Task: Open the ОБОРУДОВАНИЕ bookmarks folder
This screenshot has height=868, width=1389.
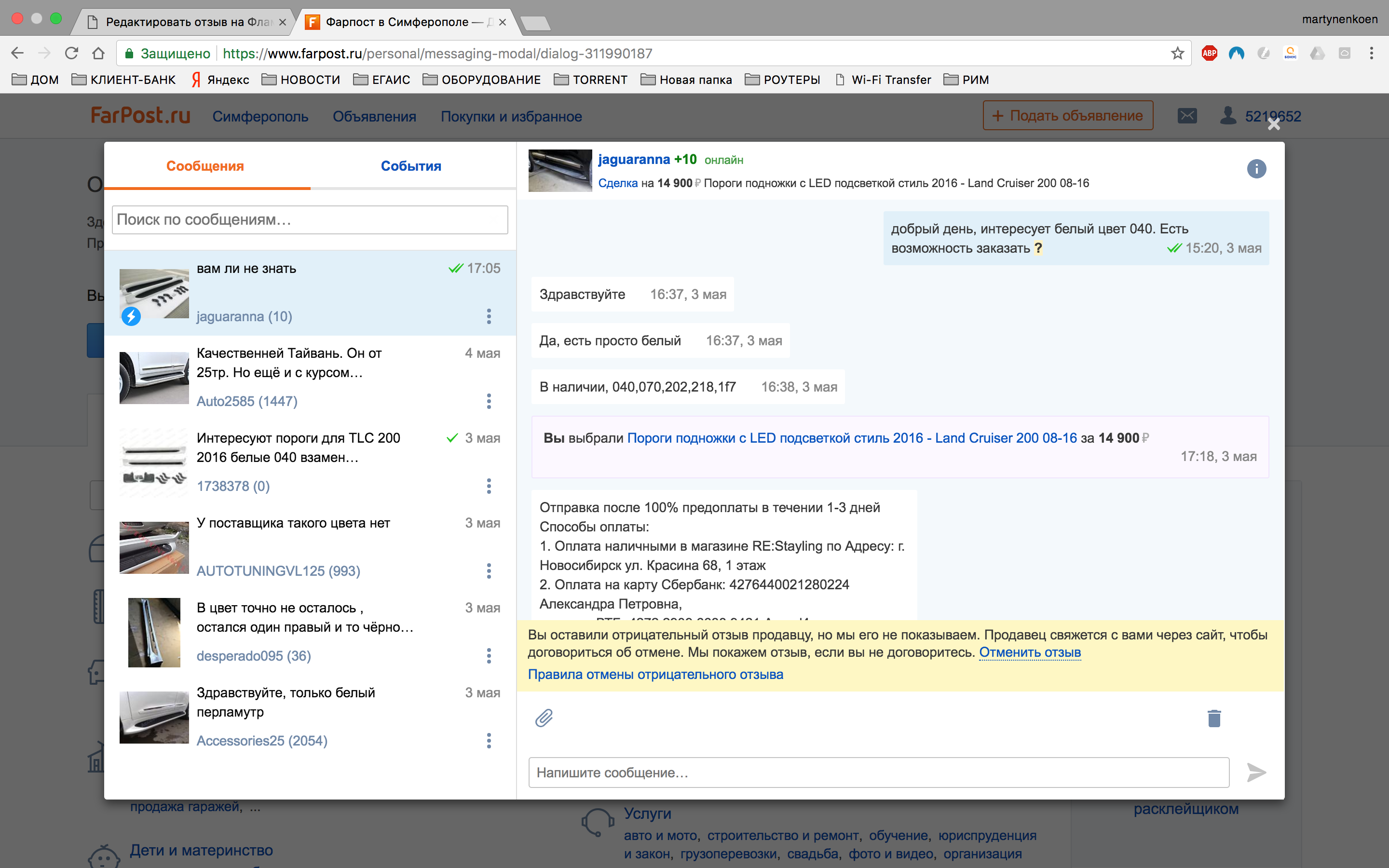Action: [481, 80]
